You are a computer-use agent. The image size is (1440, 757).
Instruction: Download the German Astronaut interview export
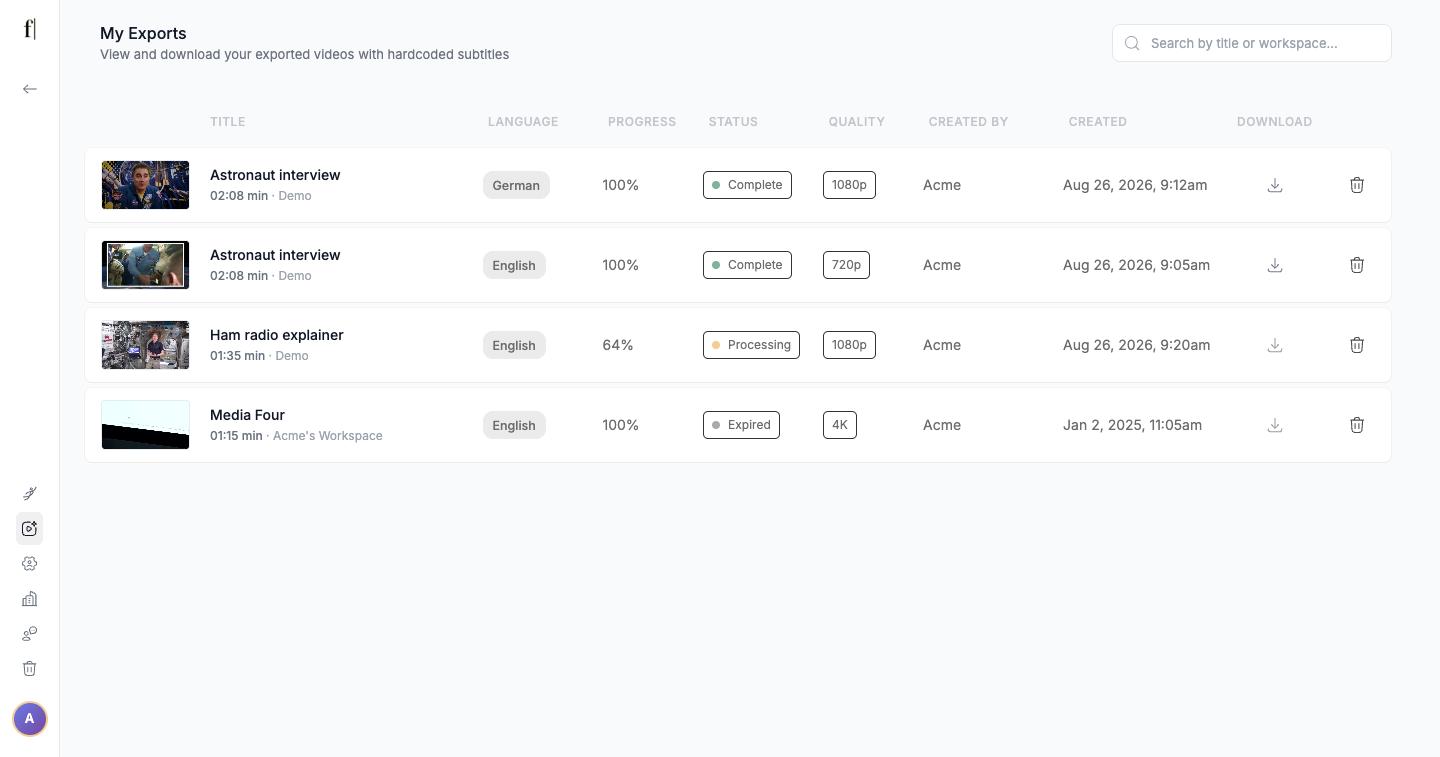click(1275, 185)
